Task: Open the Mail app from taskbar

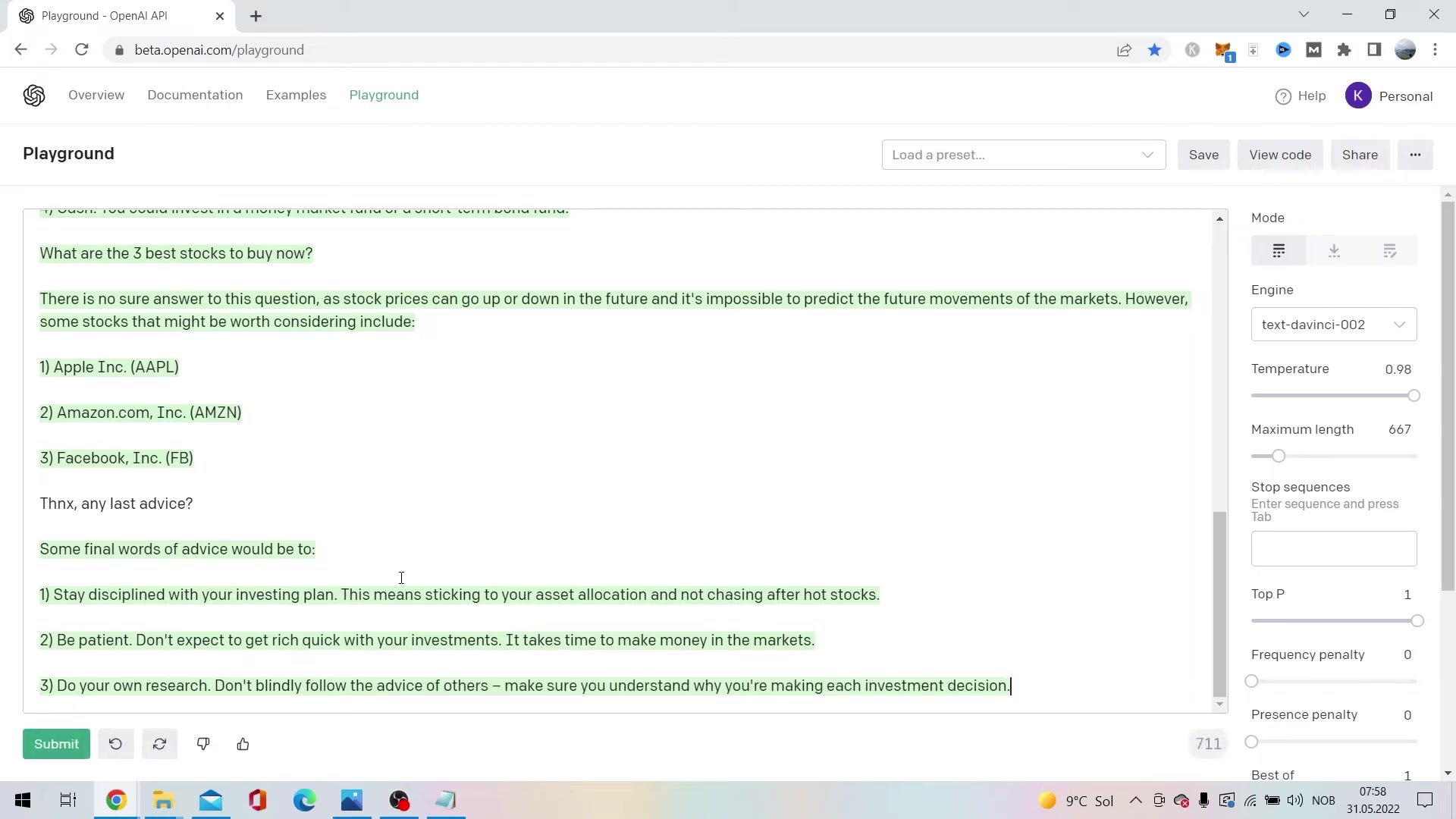Action: pyautogui.click(x=211, y=800)
